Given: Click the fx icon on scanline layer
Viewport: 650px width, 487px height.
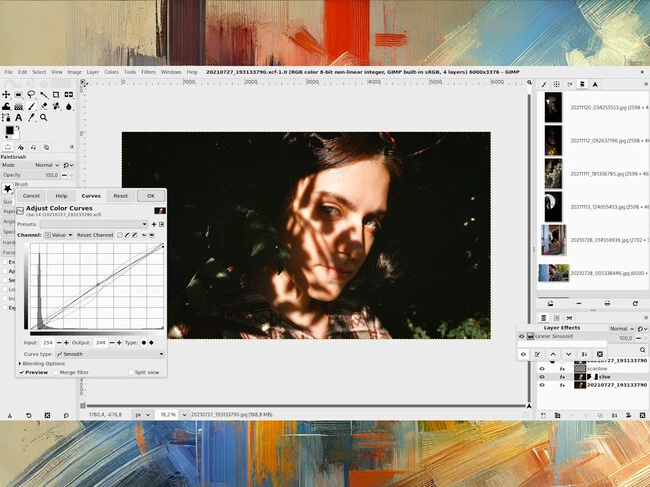Looking at the screenshot, I should [562, 368].
